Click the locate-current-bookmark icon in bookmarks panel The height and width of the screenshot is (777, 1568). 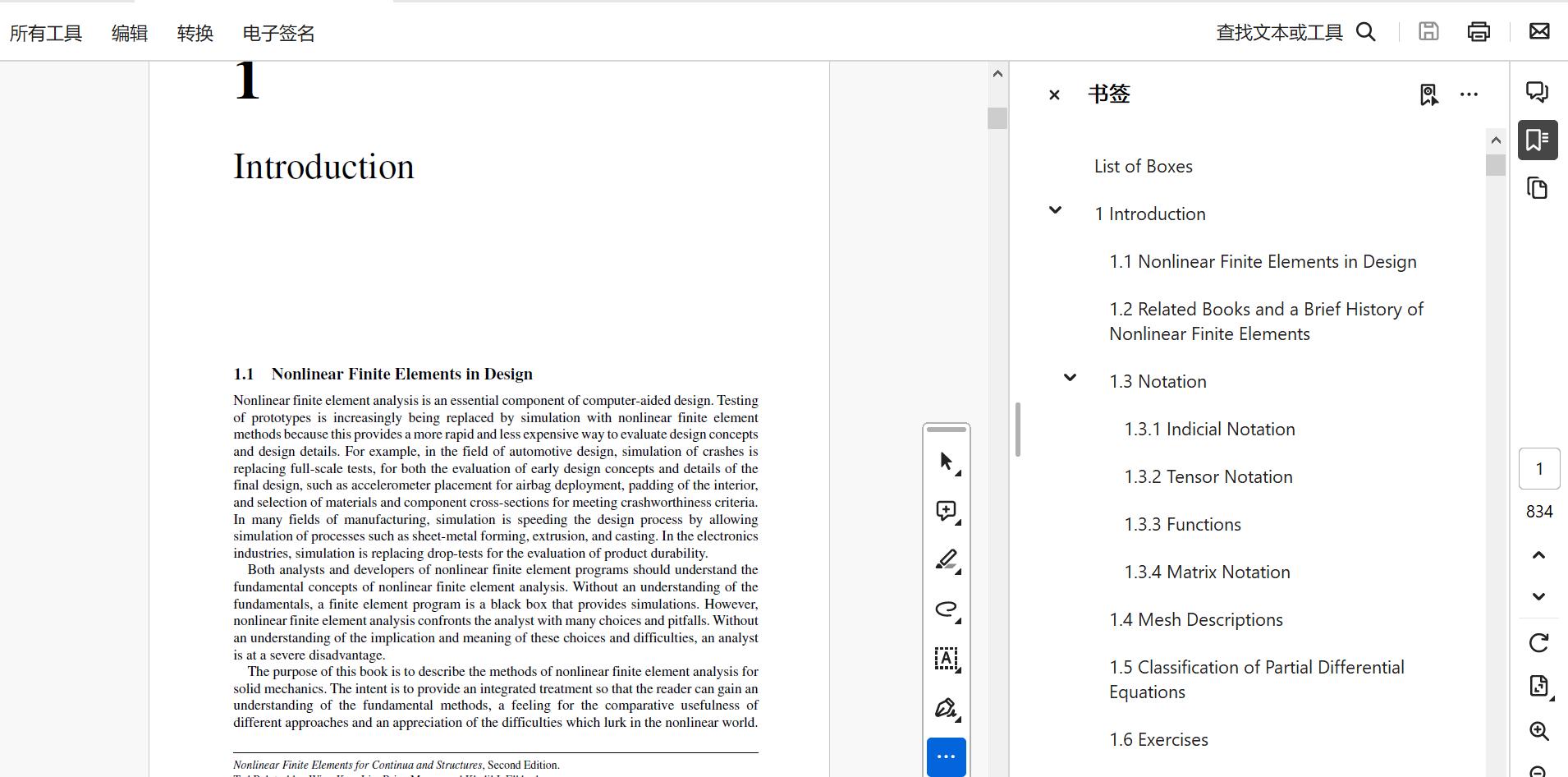pyautogui.click(x=1428, y=94)
